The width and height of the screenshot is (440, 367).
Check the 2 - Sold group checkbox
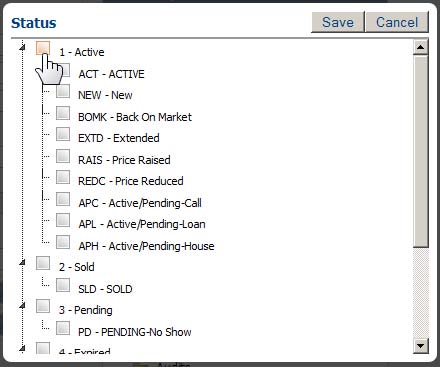(x=43, y=263)
